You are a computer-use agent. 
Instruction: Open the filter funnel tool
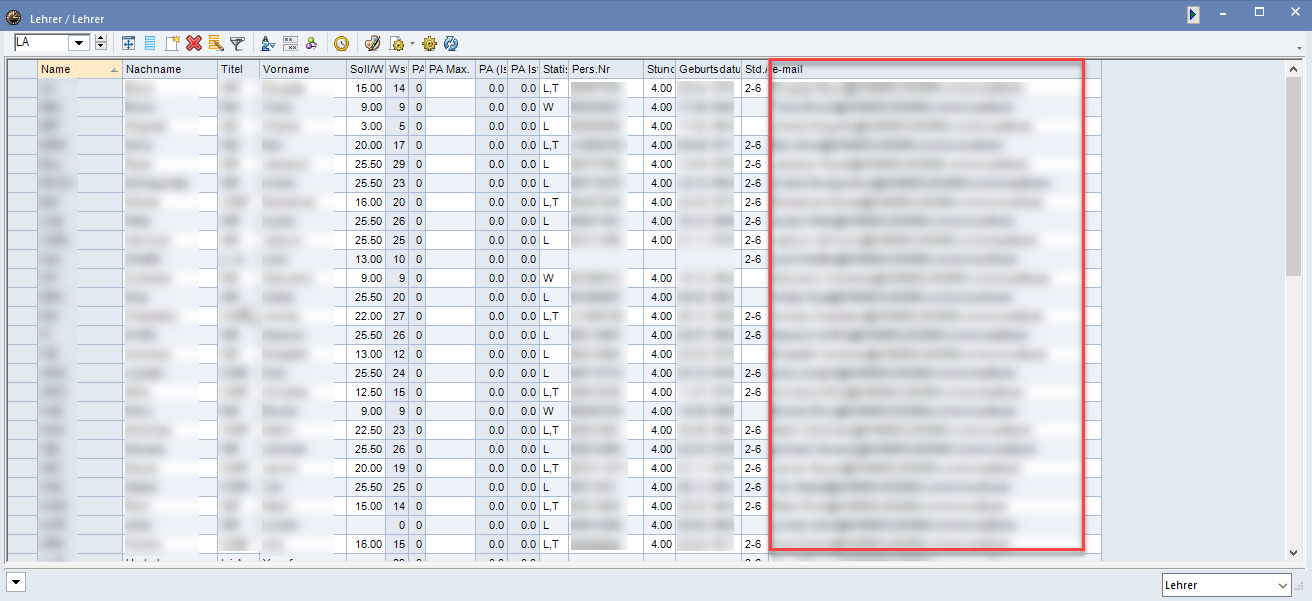click(237, 43)
